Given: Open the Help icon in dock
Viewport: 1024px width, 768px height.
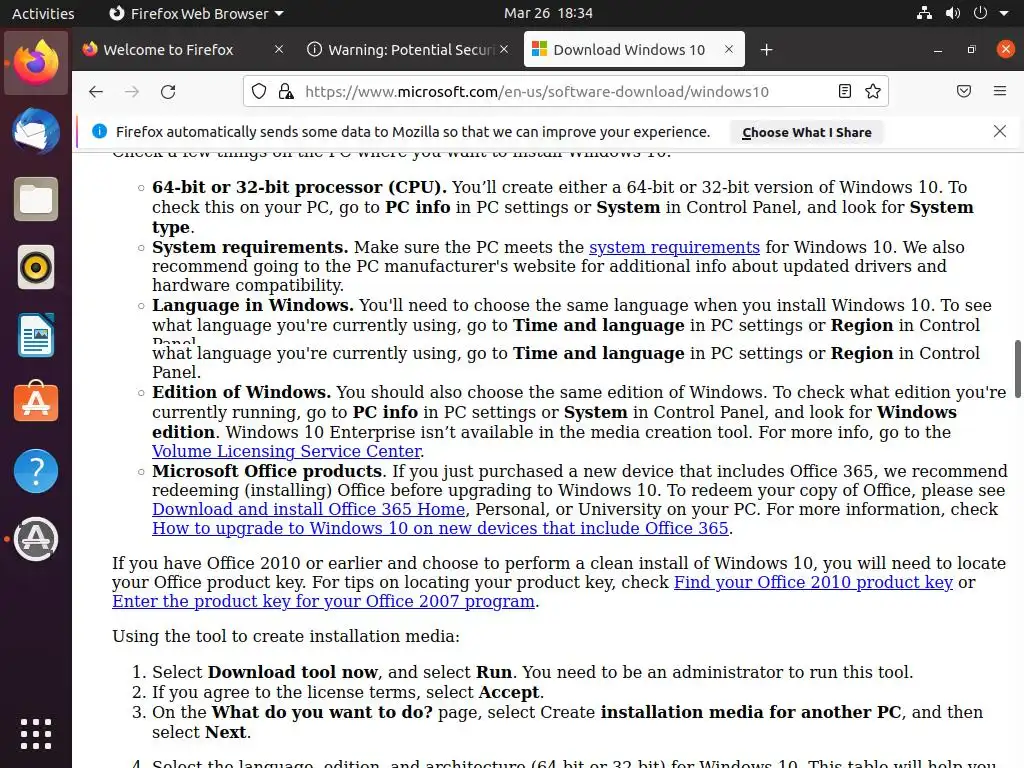Looking at the screenshot, I should pos(36,471).
